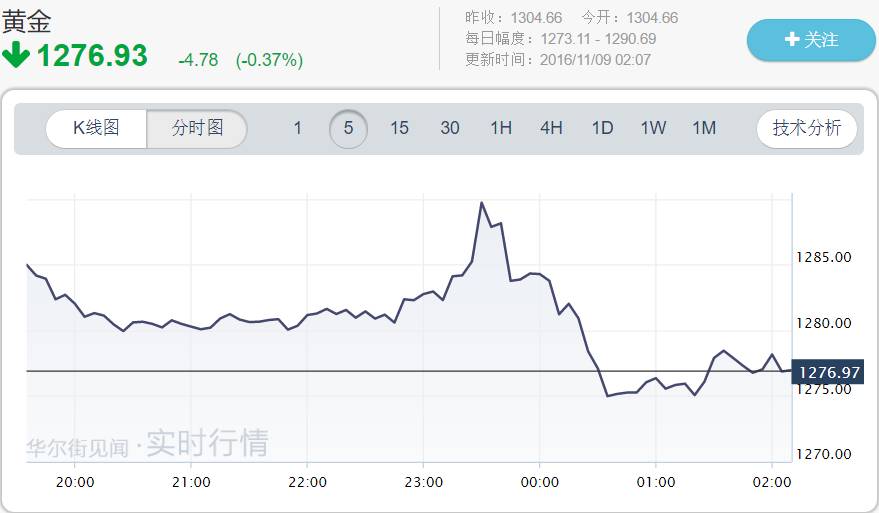Choose the 1H interval
This screenshot has width=879, height=513.
[x=501, y=128]
